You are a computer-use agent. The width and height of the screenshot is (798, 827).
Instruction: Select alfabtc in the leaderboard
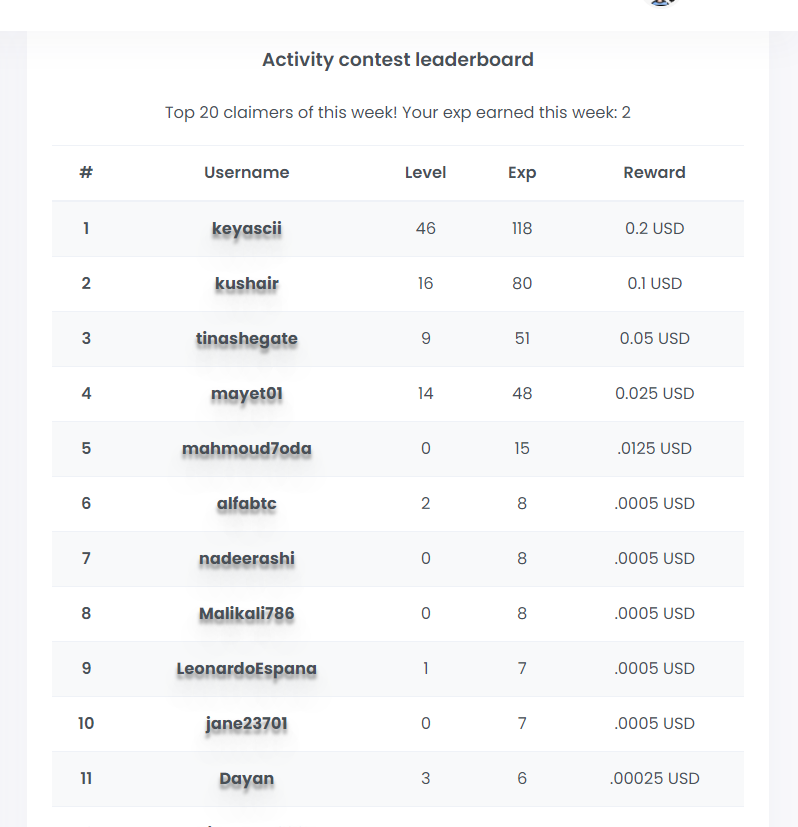point(247,503)
